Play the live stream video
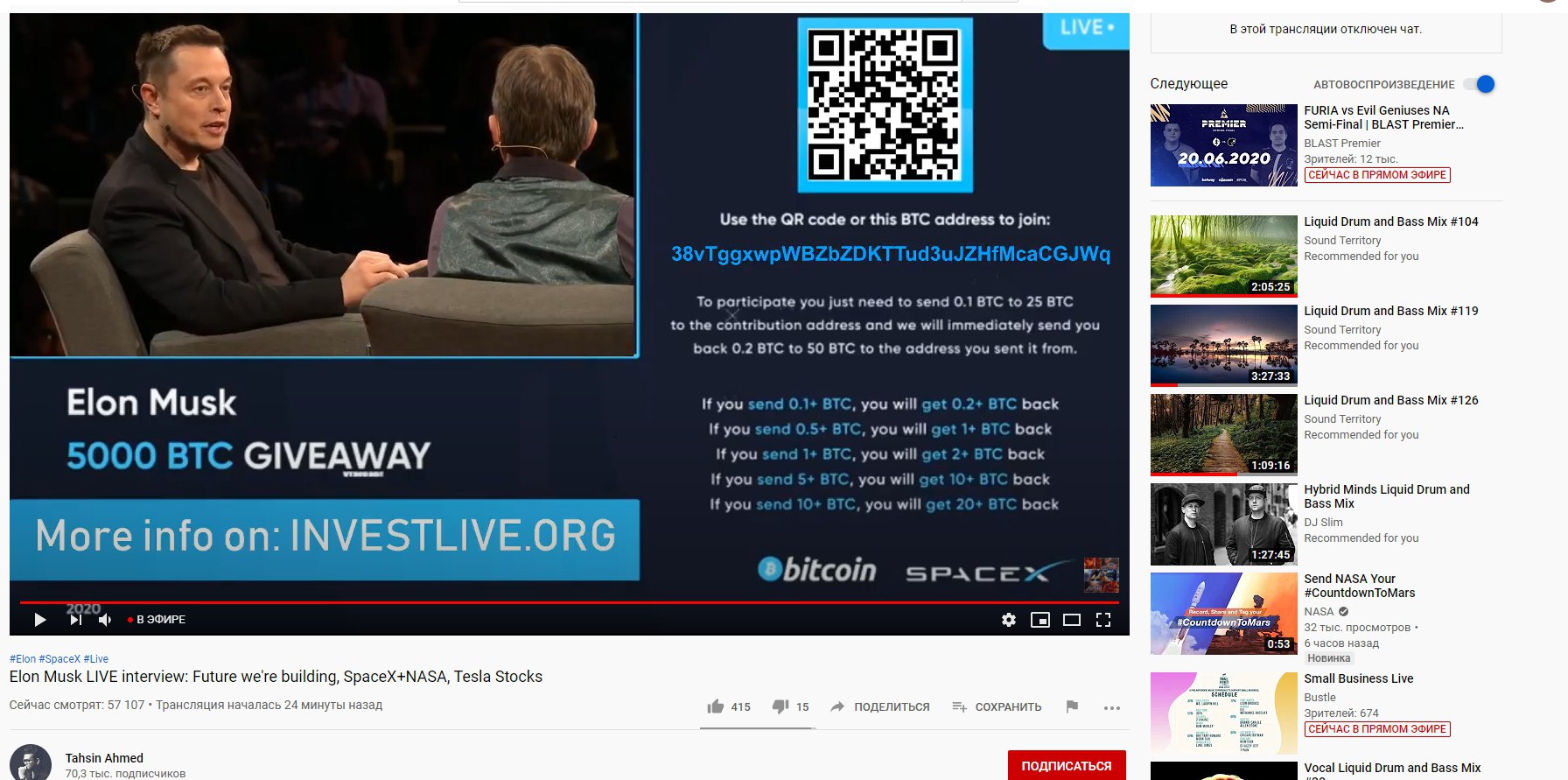The width and height of the screenshot is (1568, 780). pyautogui.click(x=39, y=620)
